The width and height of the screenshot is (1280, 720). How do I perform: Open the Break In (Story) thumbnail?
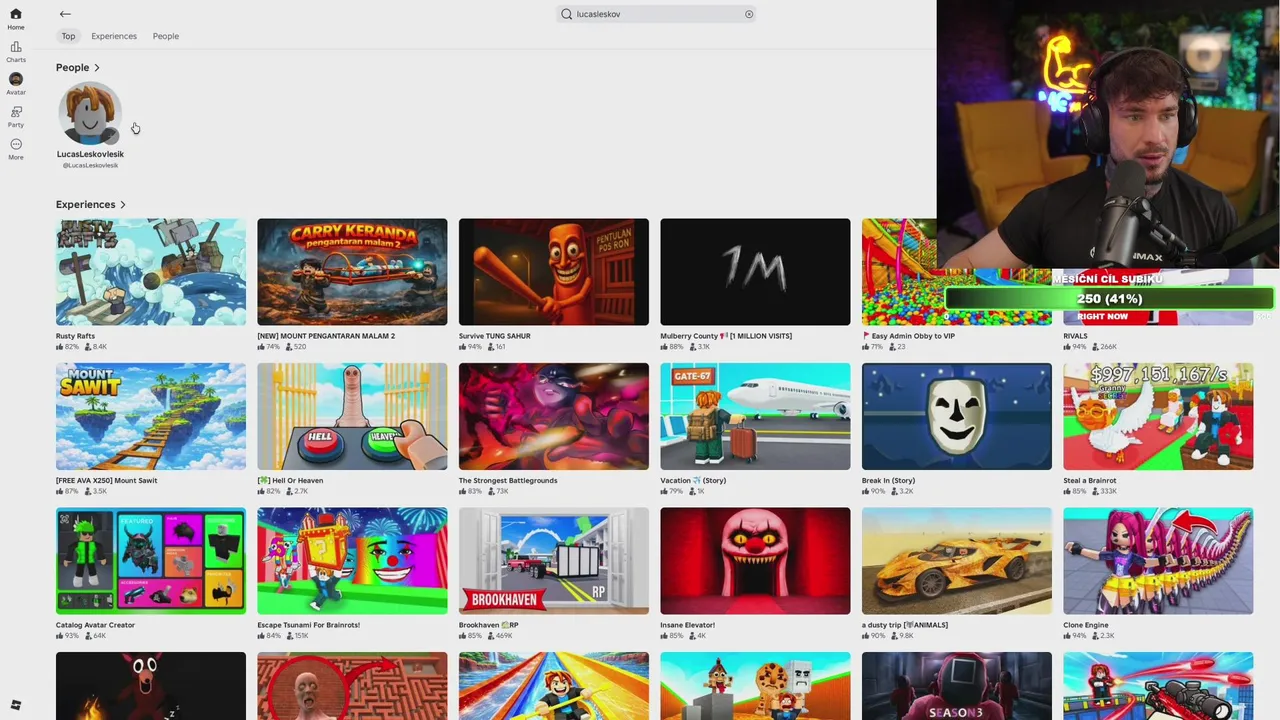point(957,416)
